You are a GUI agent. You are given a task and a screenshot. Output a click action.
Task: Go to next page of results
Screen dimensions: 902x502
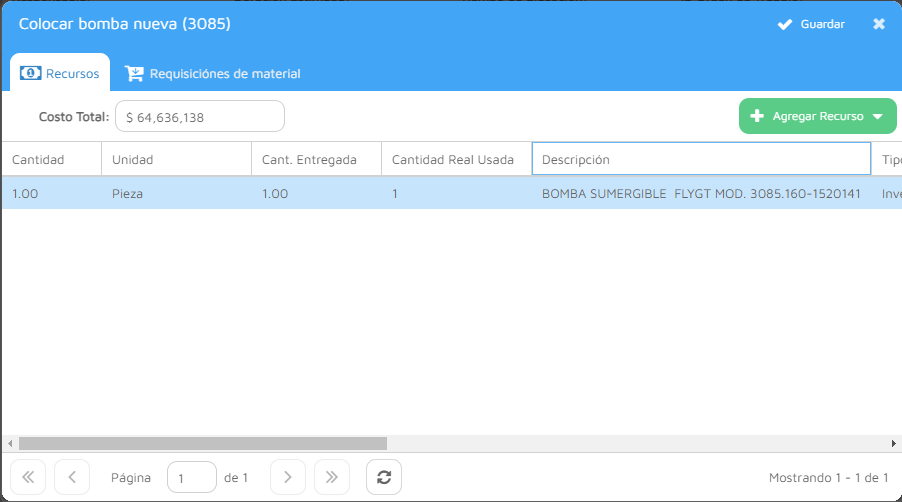pyautogui.click(x=288, y=478)
